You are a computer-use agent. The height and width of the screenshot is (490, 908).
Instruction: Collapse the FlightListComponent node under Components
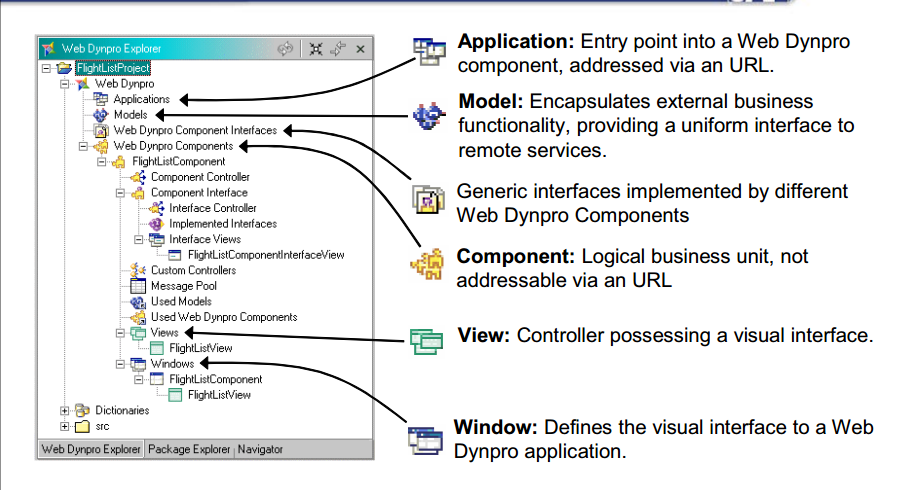[101, 162]
